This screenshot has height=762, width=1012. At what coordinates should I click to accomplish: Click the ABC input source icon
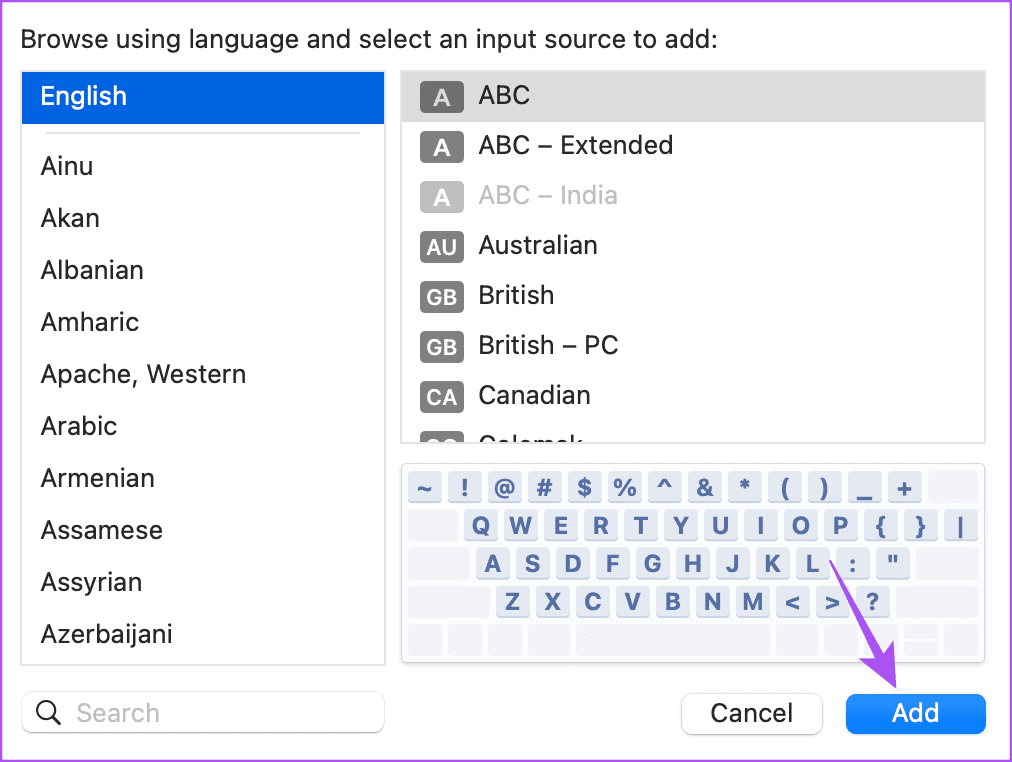point(441,97)
